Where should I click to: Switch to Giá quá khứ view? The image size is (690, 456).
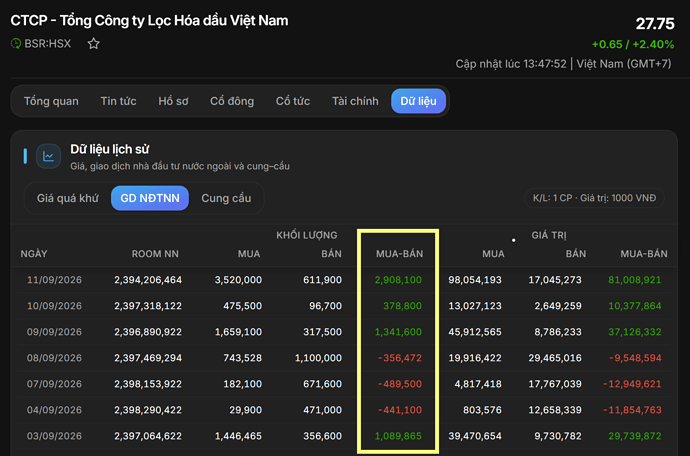(x=68, y=198)
